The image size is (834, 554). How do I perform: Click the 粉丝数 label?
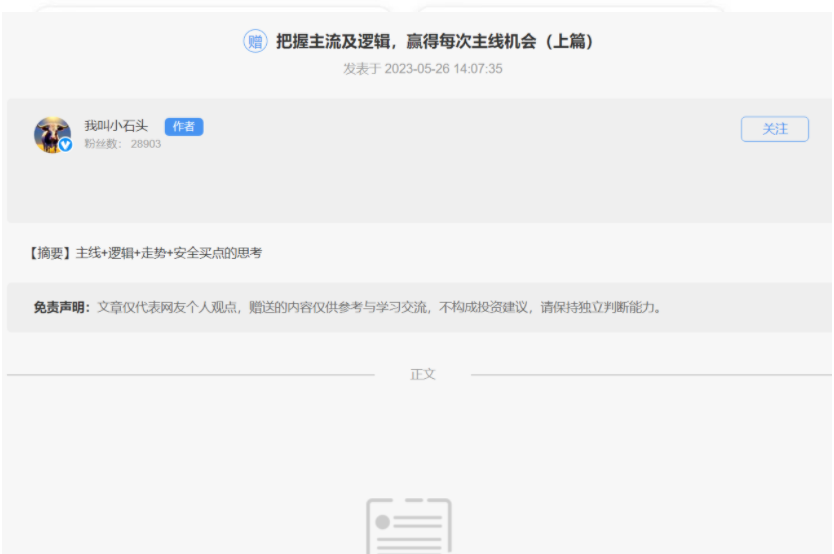click(102, 144)
